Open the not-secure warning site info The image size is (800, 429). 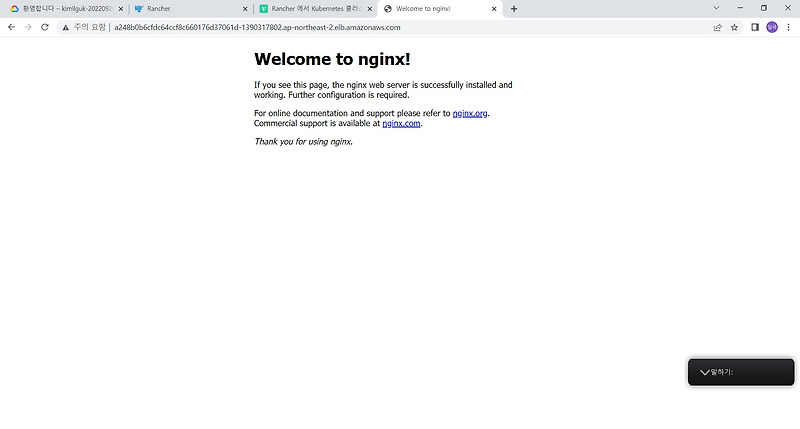pyautogui.click(x=84, y=27)
